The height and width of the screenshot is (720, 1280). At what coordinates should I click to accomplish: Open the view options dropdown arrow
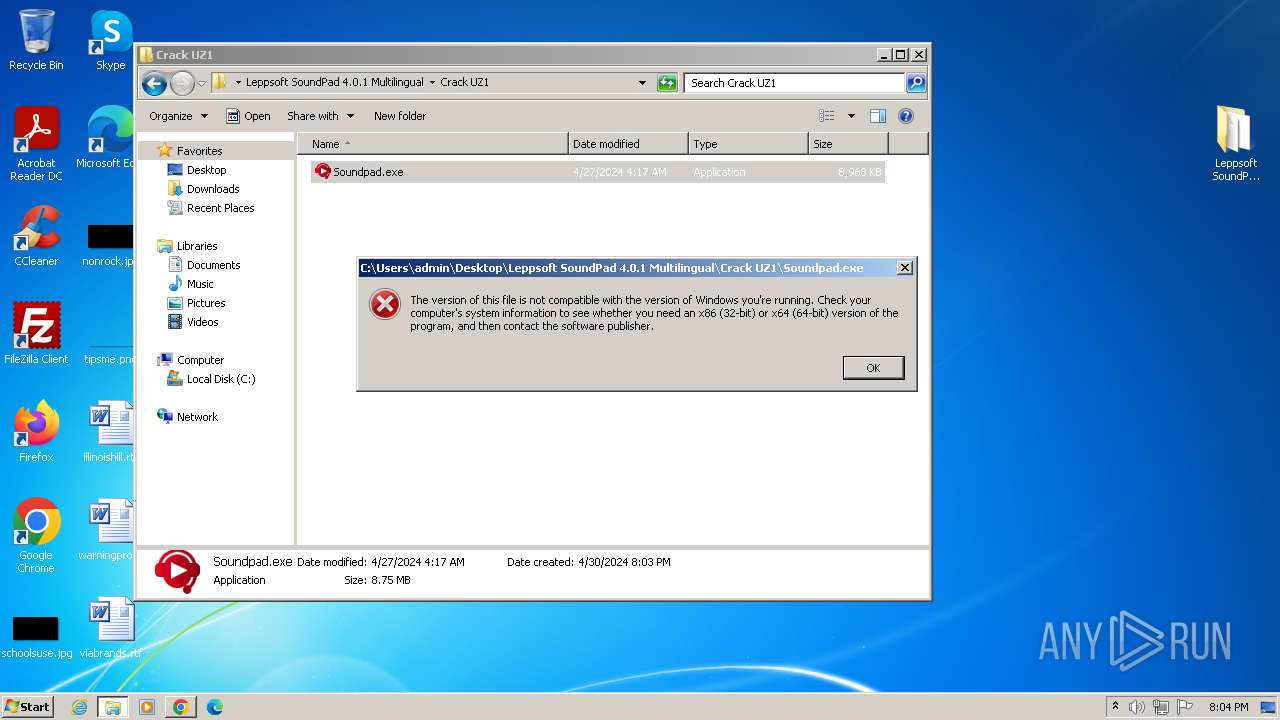point(851,116)
